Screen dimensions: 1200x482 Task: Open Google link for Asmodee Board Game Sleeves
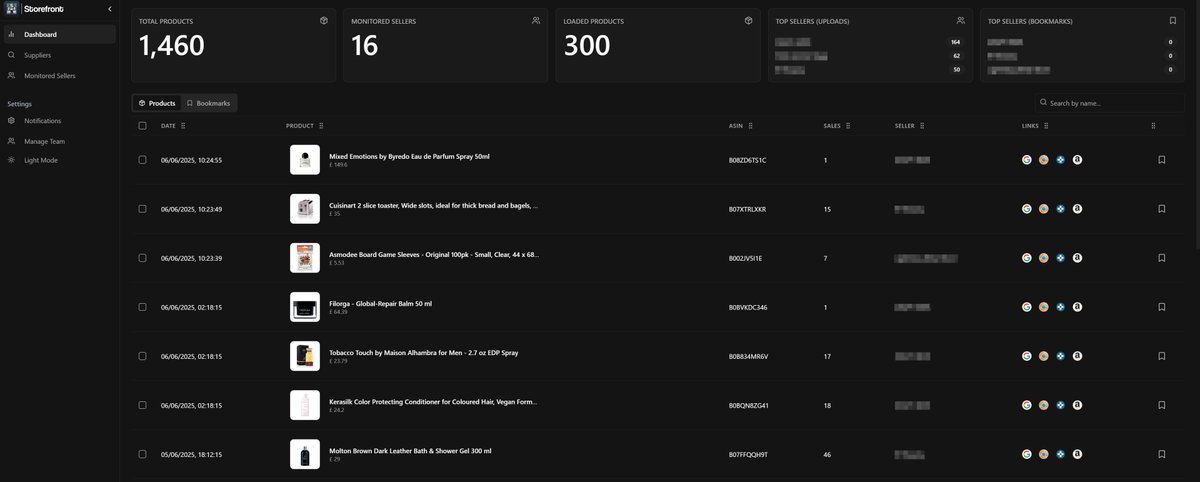click(x=1026, y=258)
